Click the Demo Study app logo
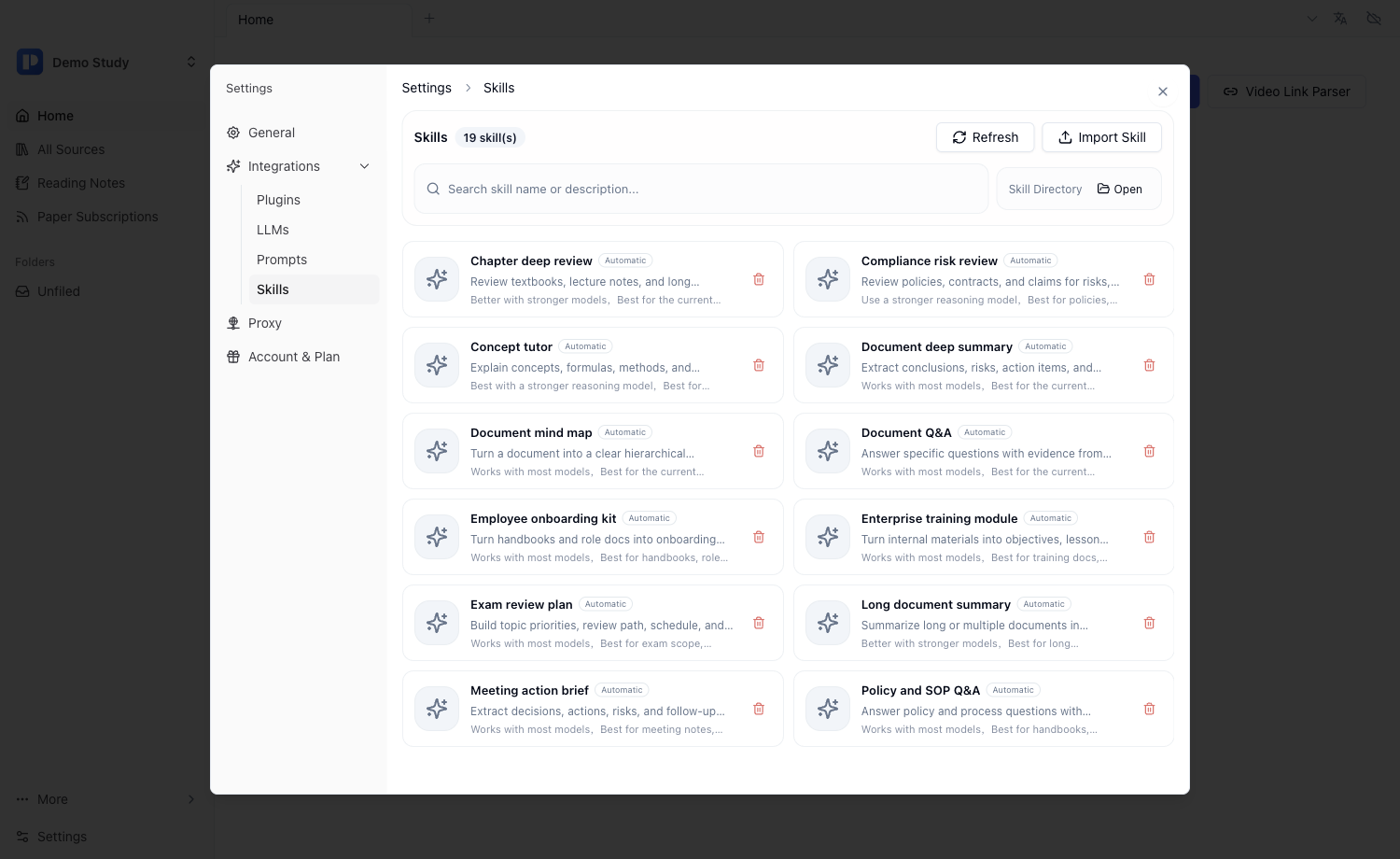Viewport: 1400px width, 859px height. click(30, 62)
